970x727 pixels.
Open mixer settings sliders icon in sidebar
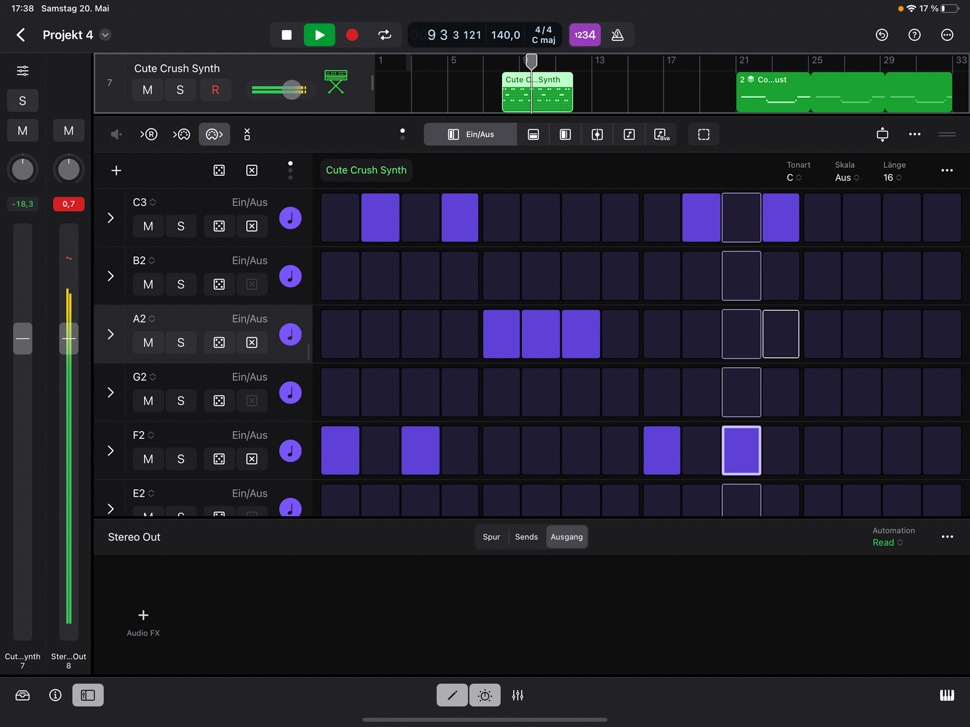23,71
